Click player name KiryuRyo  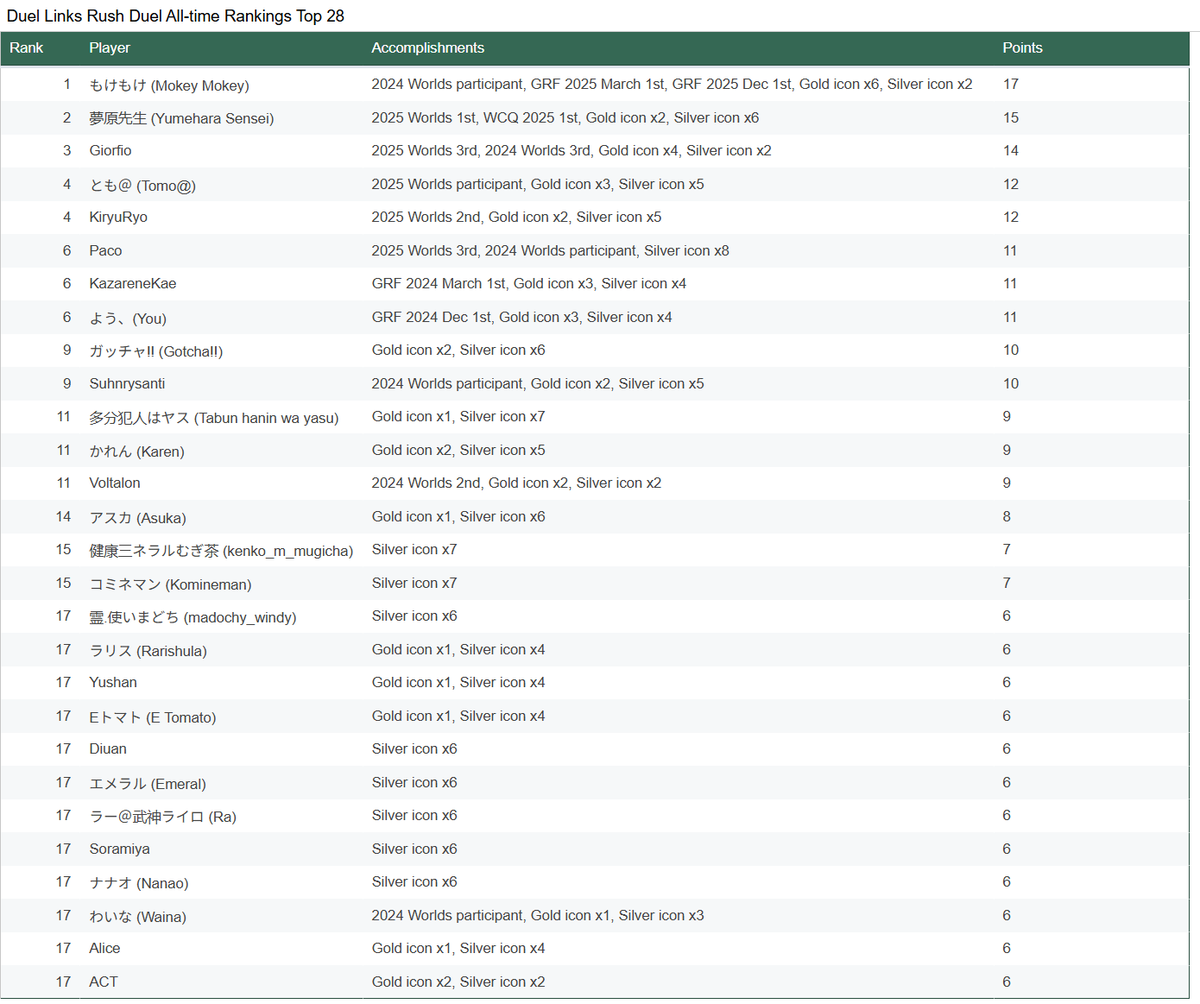coord(118,217)
